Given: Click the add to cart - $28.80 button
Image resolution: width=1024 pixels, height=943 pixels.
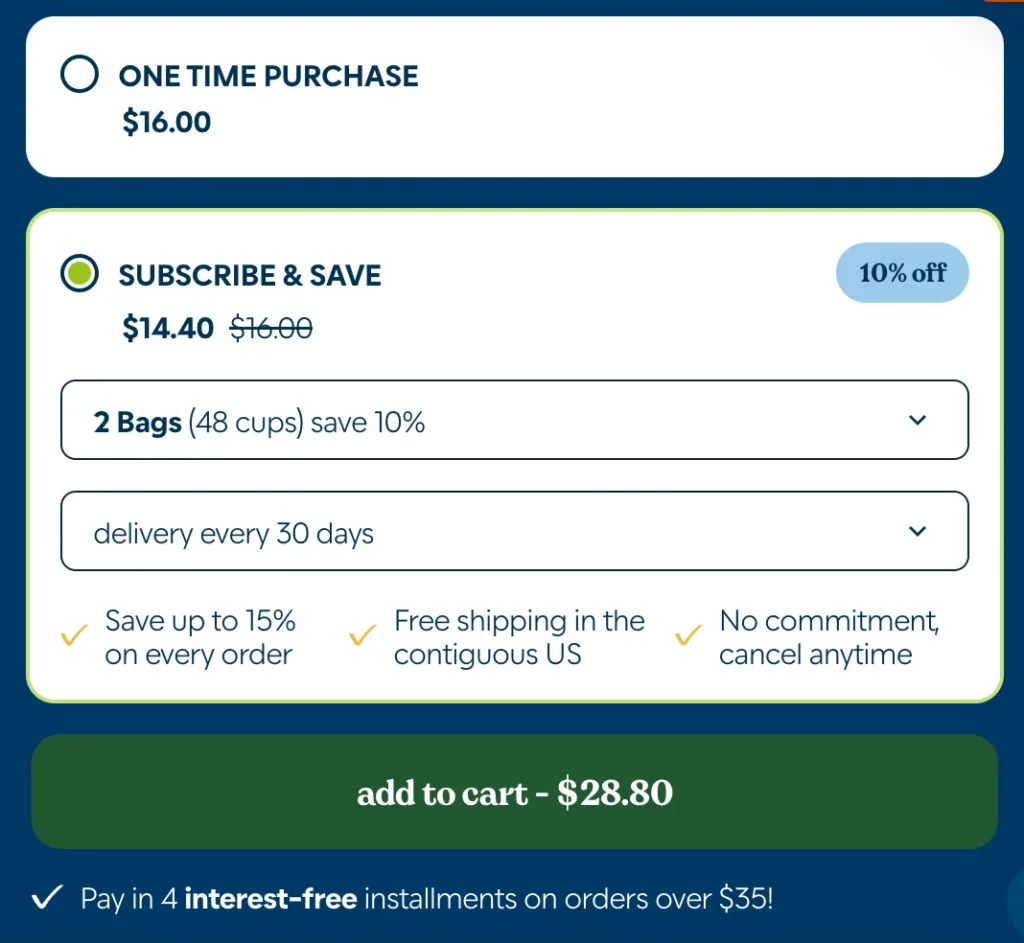Looking at the screenshot, I should pos(514,792).
